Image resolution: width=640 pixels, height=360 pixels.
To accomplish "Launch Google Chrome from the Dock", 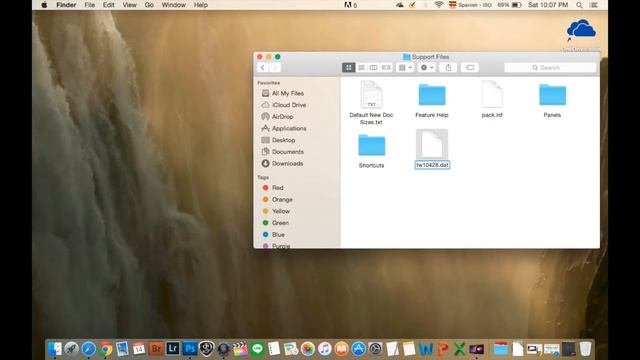I will pos(105,349).
